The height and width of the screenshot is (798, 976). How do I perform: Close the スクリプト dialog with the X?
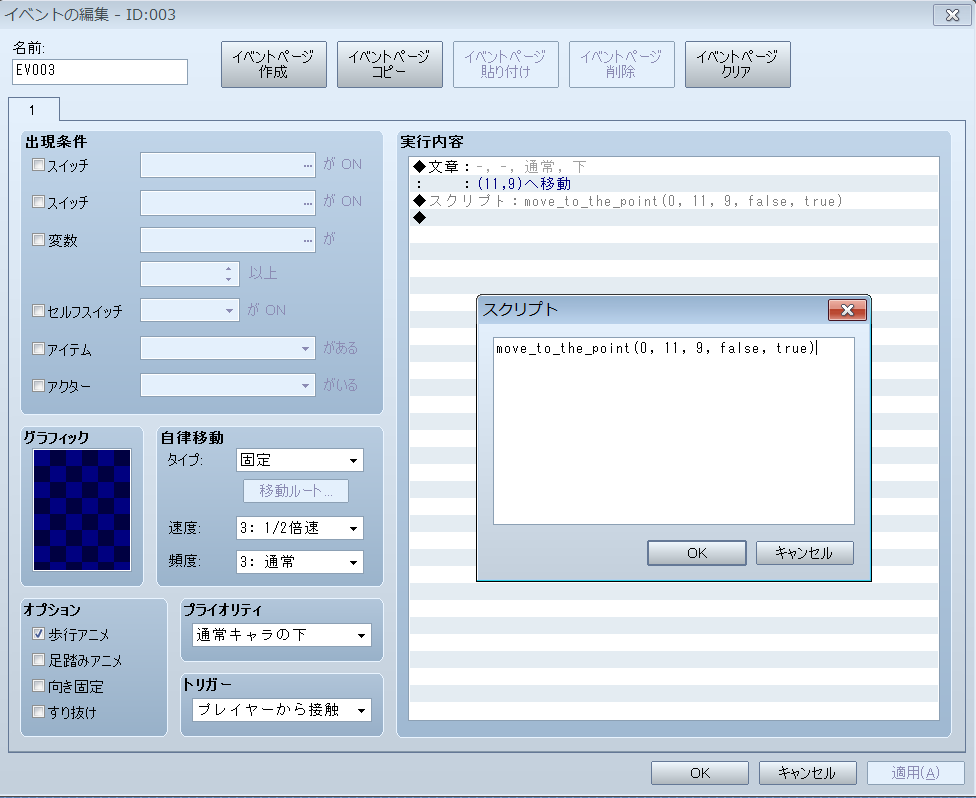tap(847, 310)
